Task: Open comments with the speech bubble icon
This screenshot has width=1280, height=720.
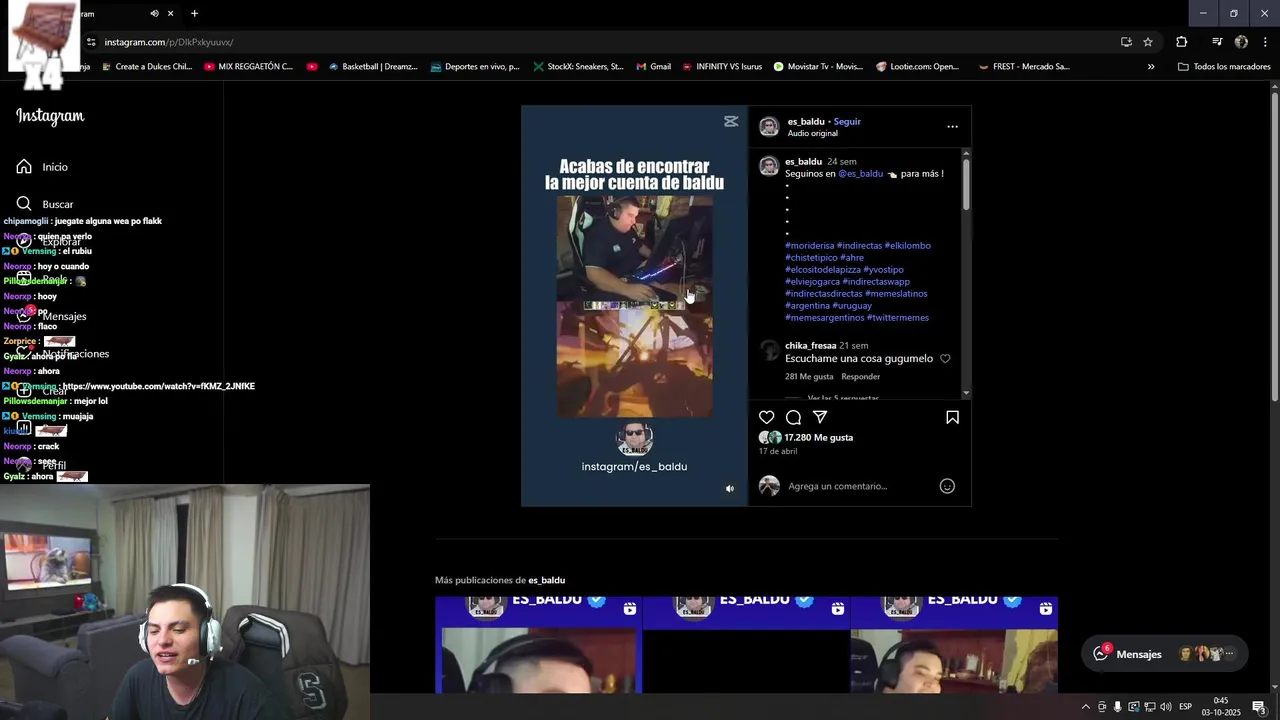Action: coord(793,417)
